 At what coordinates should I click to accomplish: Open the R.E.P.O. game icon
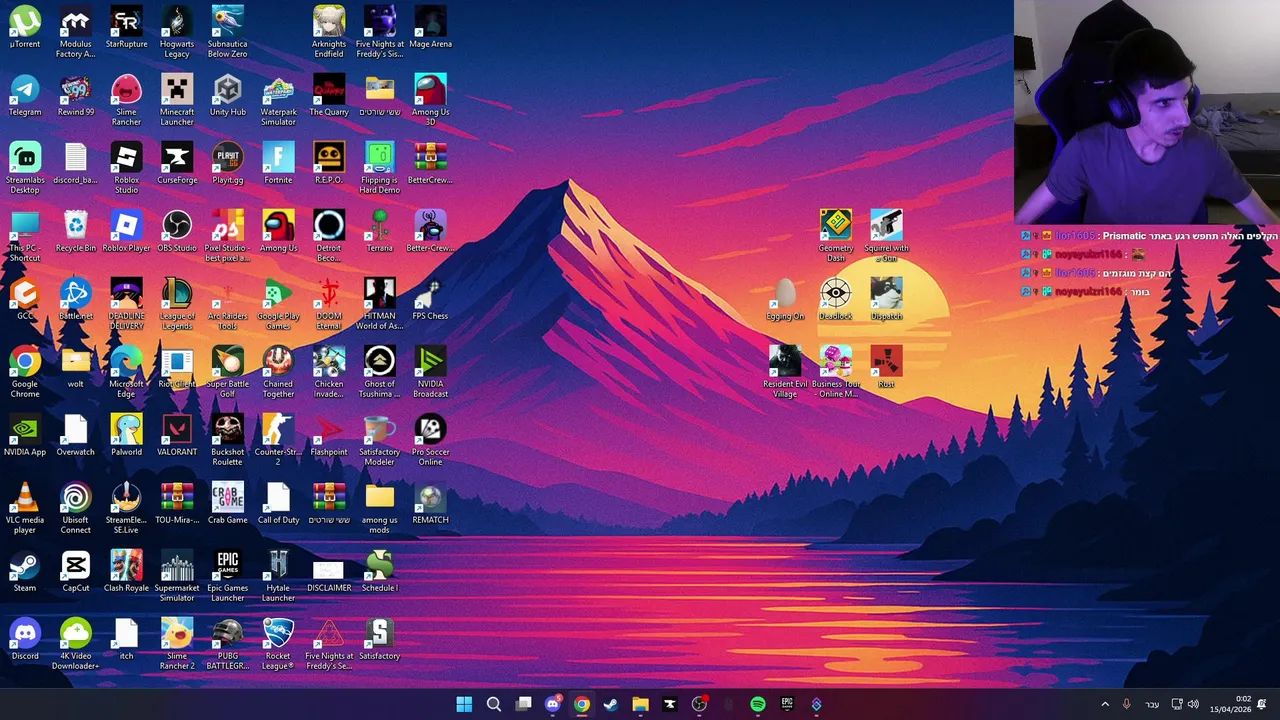click(x=329, y=164)
